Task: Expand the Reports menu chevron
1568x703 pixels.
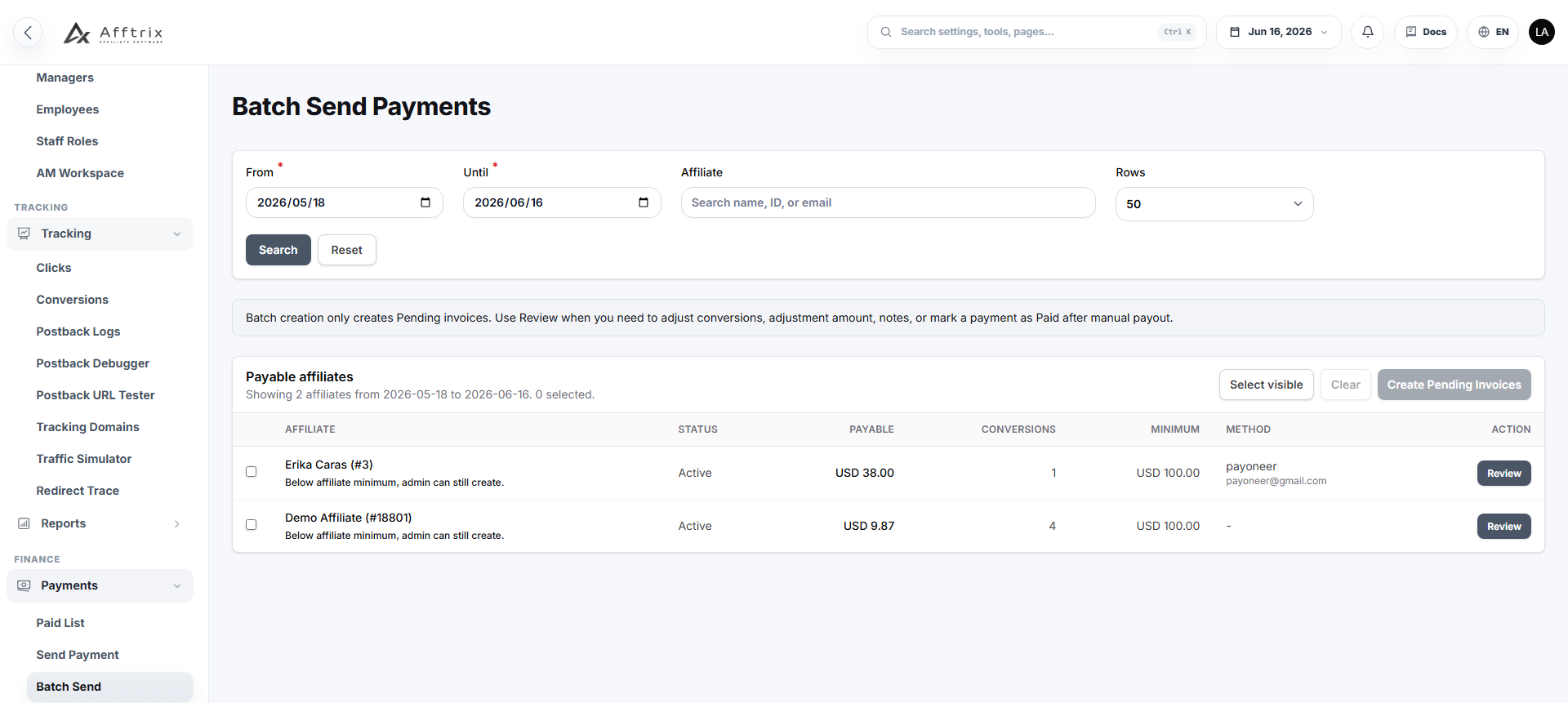Action: pyautogui.click(x=177, y=524)
